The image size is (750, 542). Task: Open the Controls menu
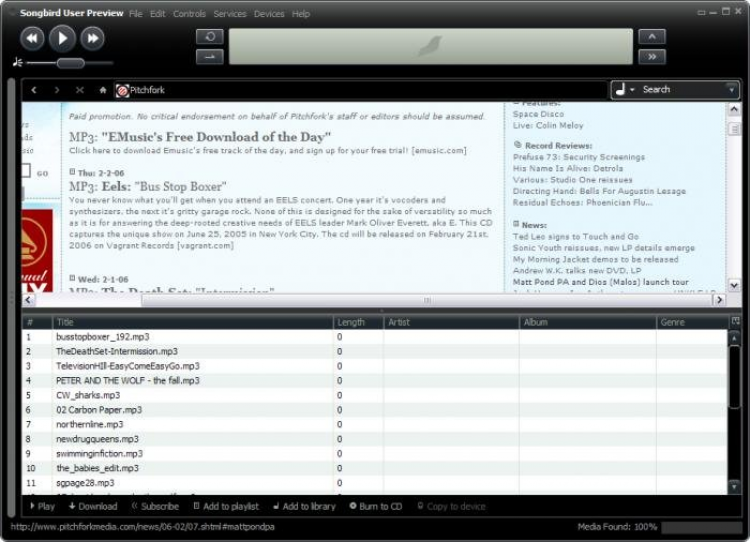[x=189, y=14]
